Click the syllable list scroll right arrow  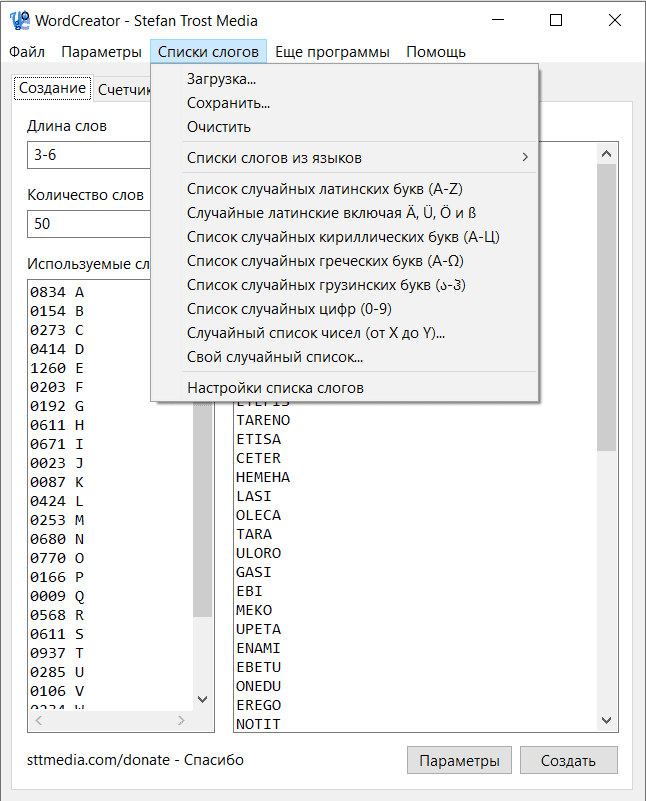pos(181,720)
